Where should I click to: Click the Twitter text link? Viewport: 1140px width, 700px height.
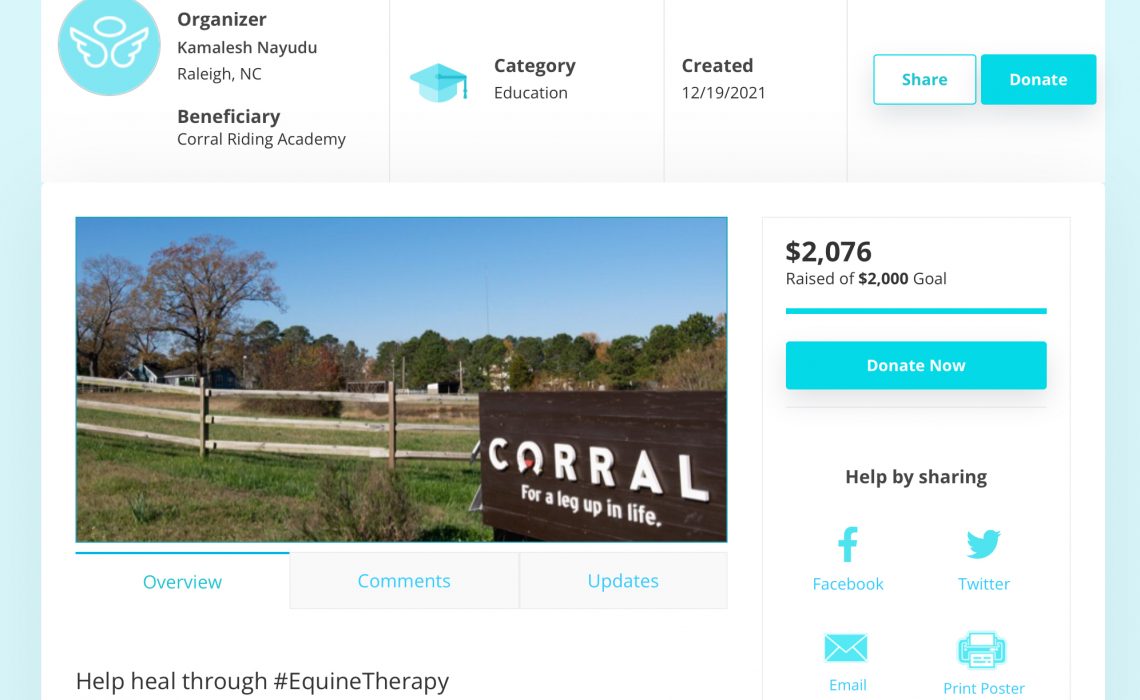pyautogui.click(x=984, y=584)
